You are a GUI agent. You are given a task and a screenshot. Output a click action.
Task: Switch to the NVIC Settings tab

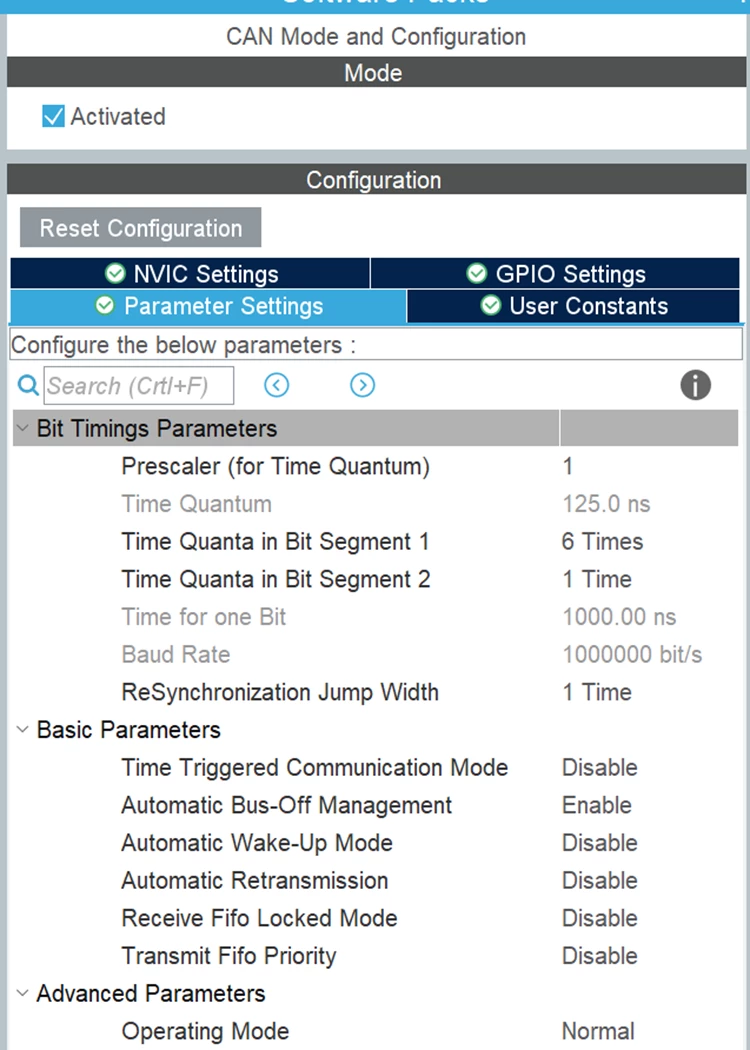pyautogui.click(x=190, y=273)
